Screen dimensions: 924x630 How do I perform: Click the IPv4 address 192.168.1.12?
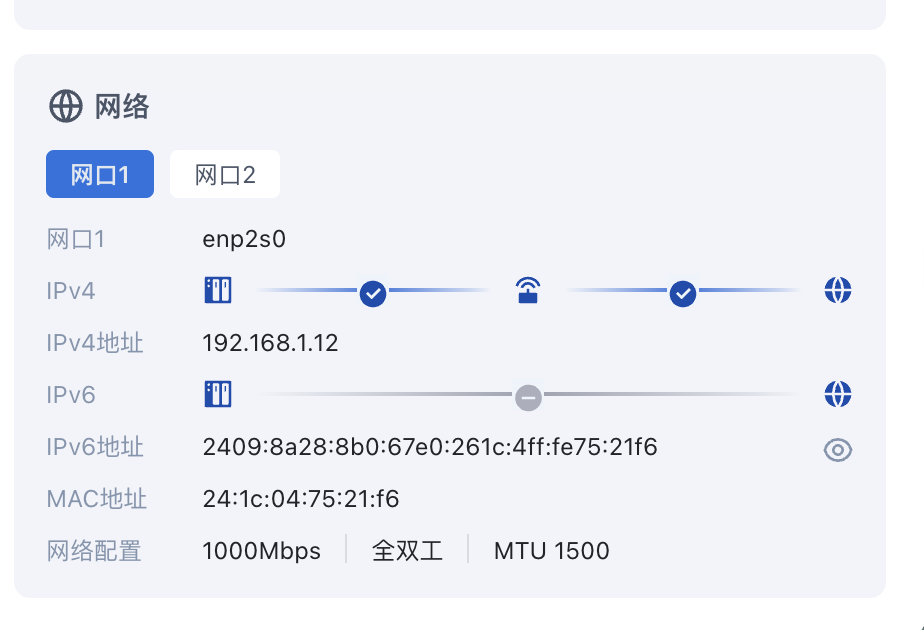(270, 343)
